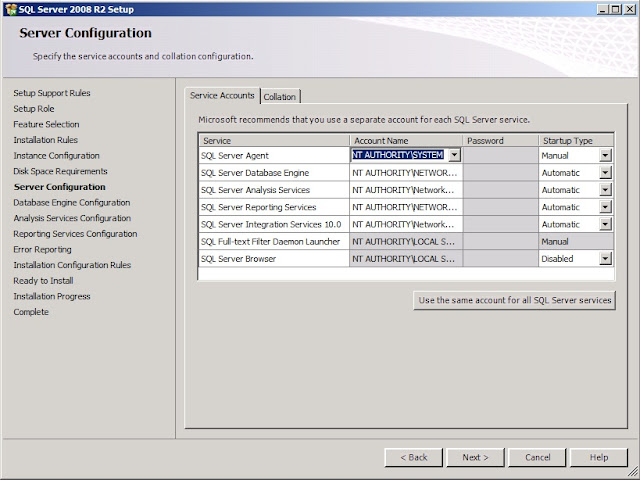Click account name for SQL Server Browser
Image resolution: width=640 pixels, height=480 pixels.
click(406, 259)
